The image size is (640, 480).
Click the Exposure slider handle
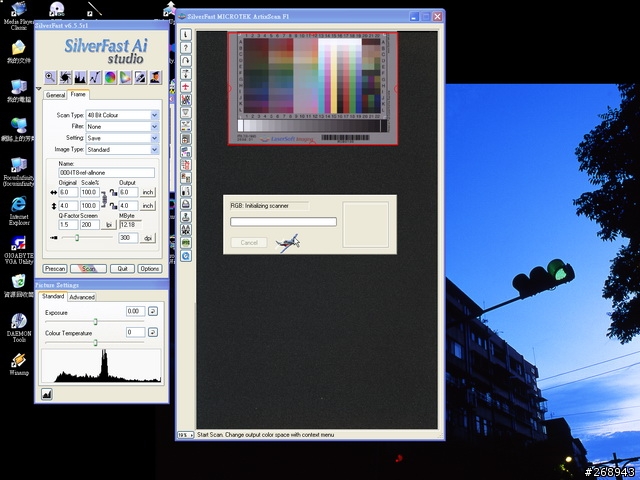[x=96, y=322]
